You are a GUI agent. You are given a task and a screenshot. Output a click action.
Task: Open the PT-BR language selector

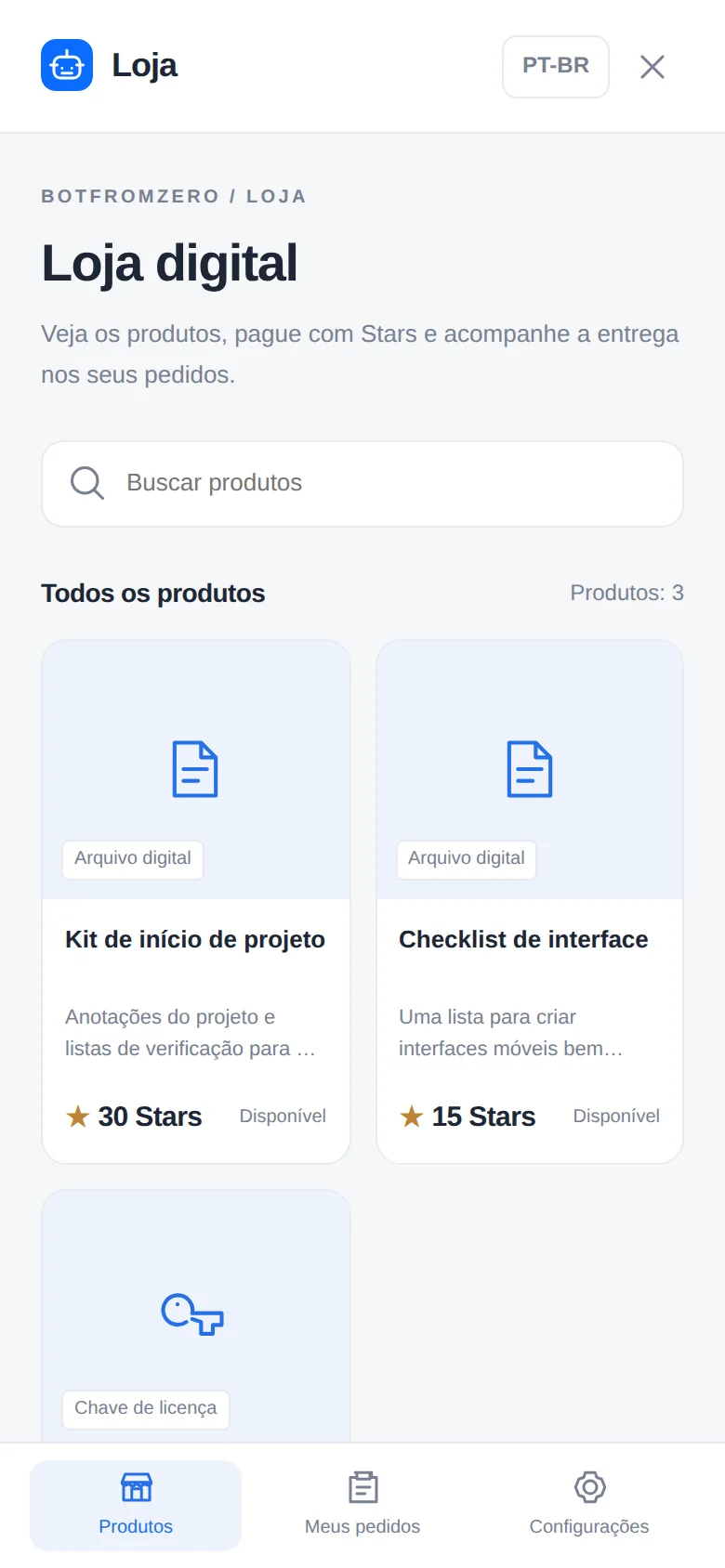pyautogui.click(x=556, y=66)
